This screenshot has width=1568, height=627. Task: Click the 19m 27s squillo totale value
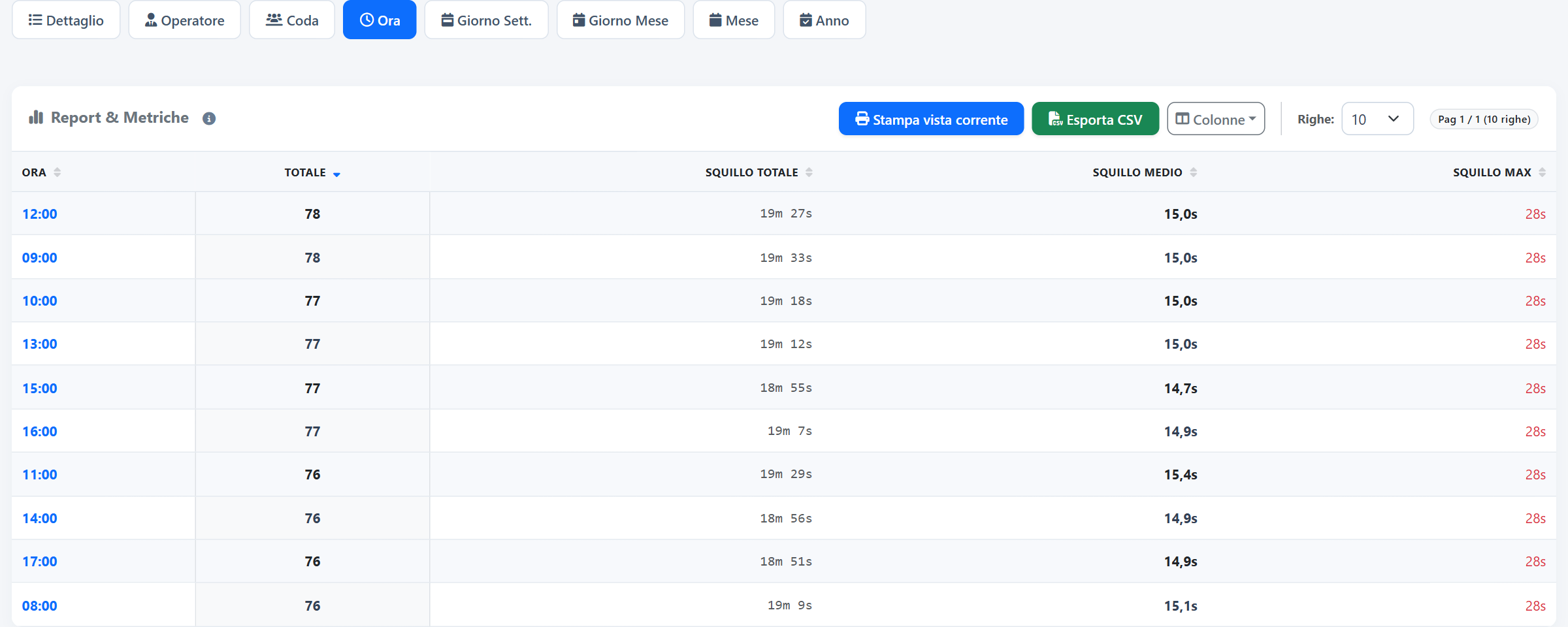pos(786,214)
